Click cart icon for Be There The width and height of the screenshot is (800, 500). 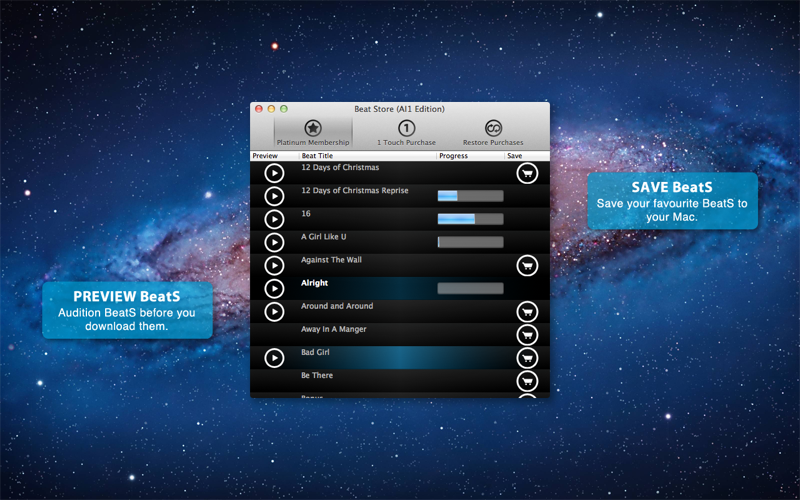527,381
